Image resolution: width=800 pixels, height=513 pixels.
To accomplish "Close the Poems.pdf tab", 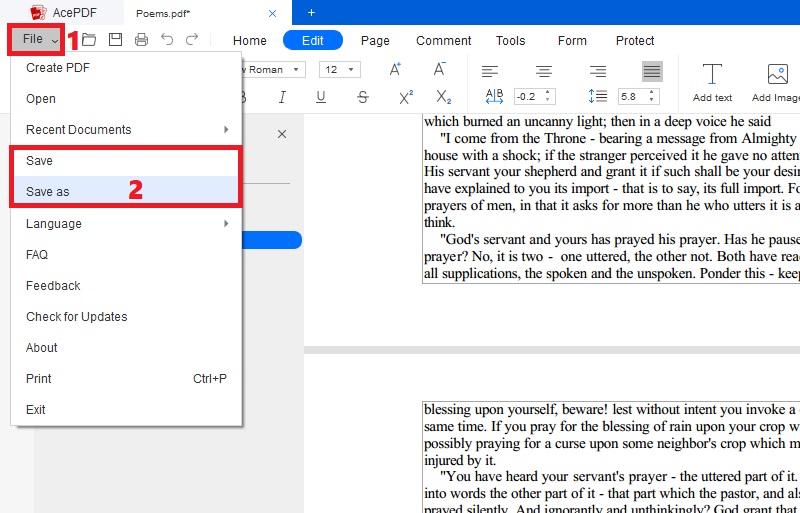I will coord(272,14).
